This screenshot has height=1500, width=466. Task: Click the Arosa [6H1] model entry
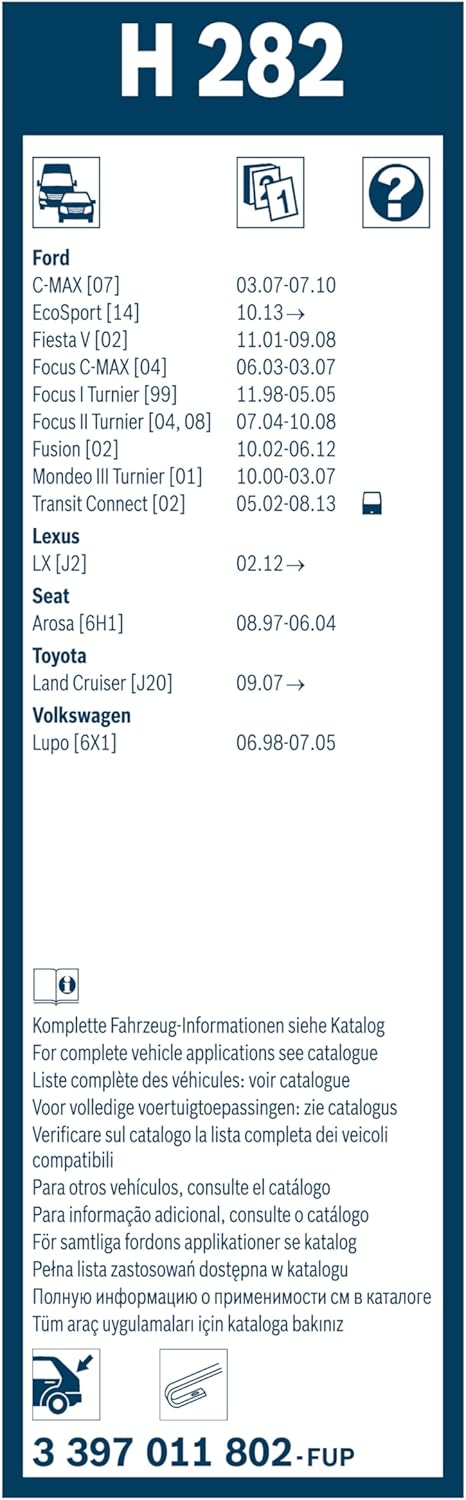coord(78,624)
